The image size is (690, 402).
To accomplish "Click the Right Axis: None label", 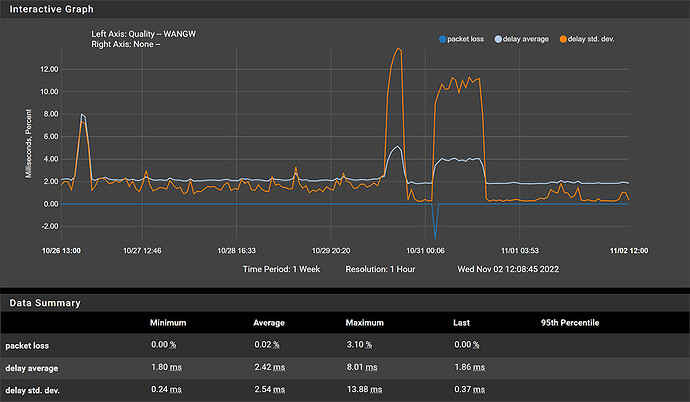I will point(125,44).
